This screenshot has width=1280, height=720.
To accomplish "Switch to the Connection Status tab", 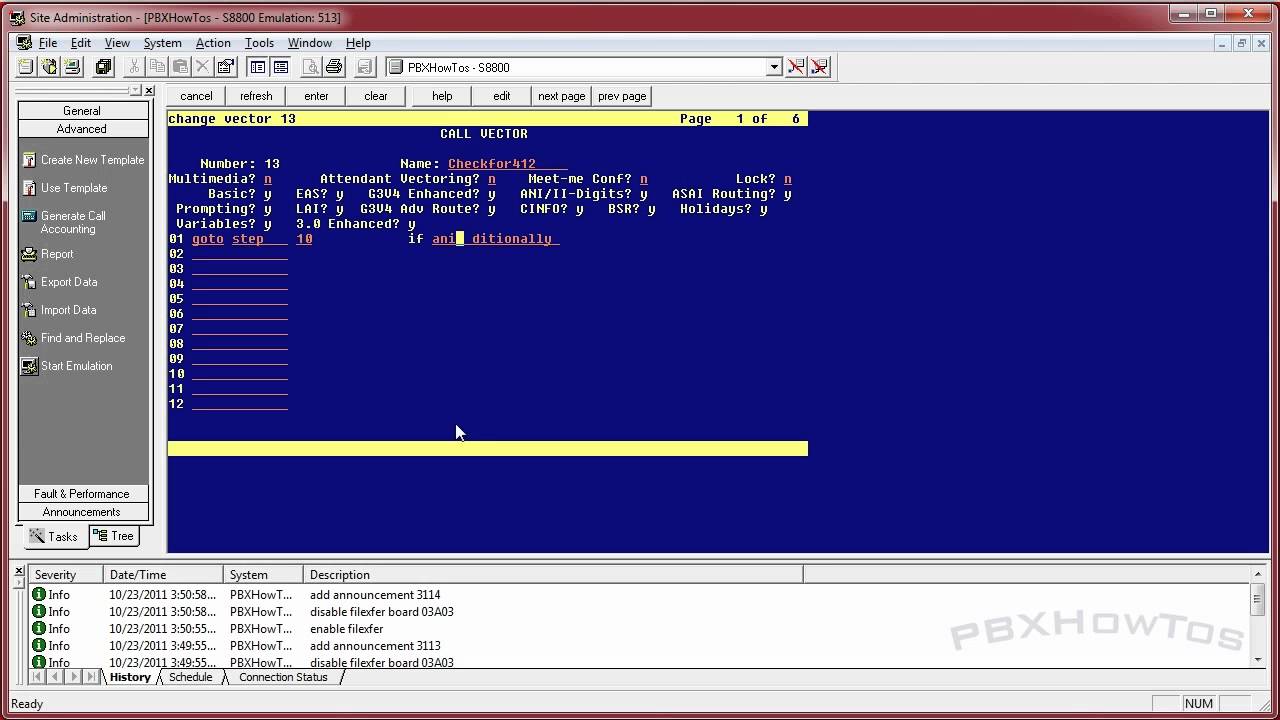I will (x=283, y=677).
